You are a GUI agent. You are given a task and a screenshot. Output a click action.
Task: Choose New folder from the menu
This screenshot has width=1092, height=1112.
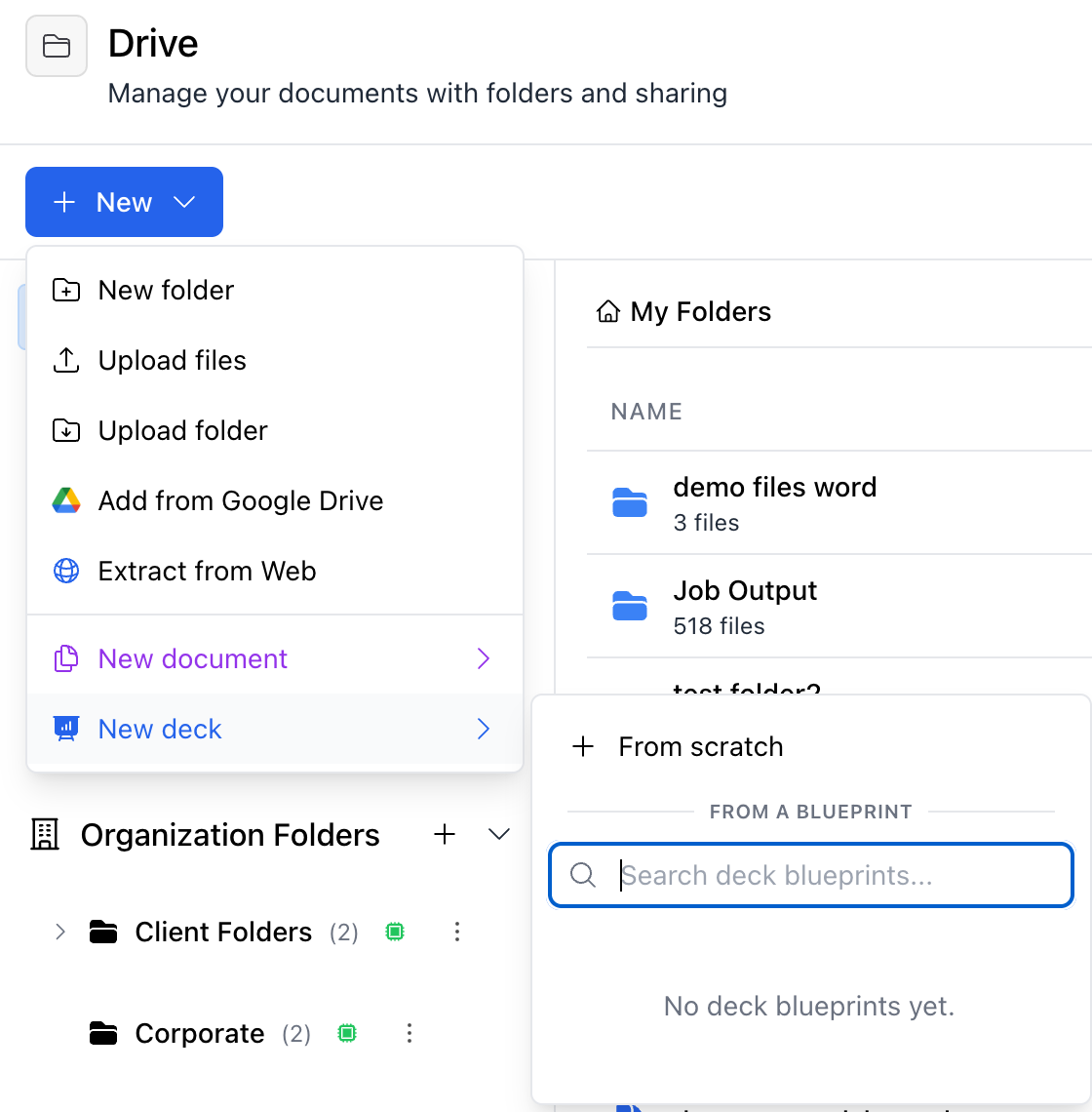pyautogui.click(x=274, y=290)
